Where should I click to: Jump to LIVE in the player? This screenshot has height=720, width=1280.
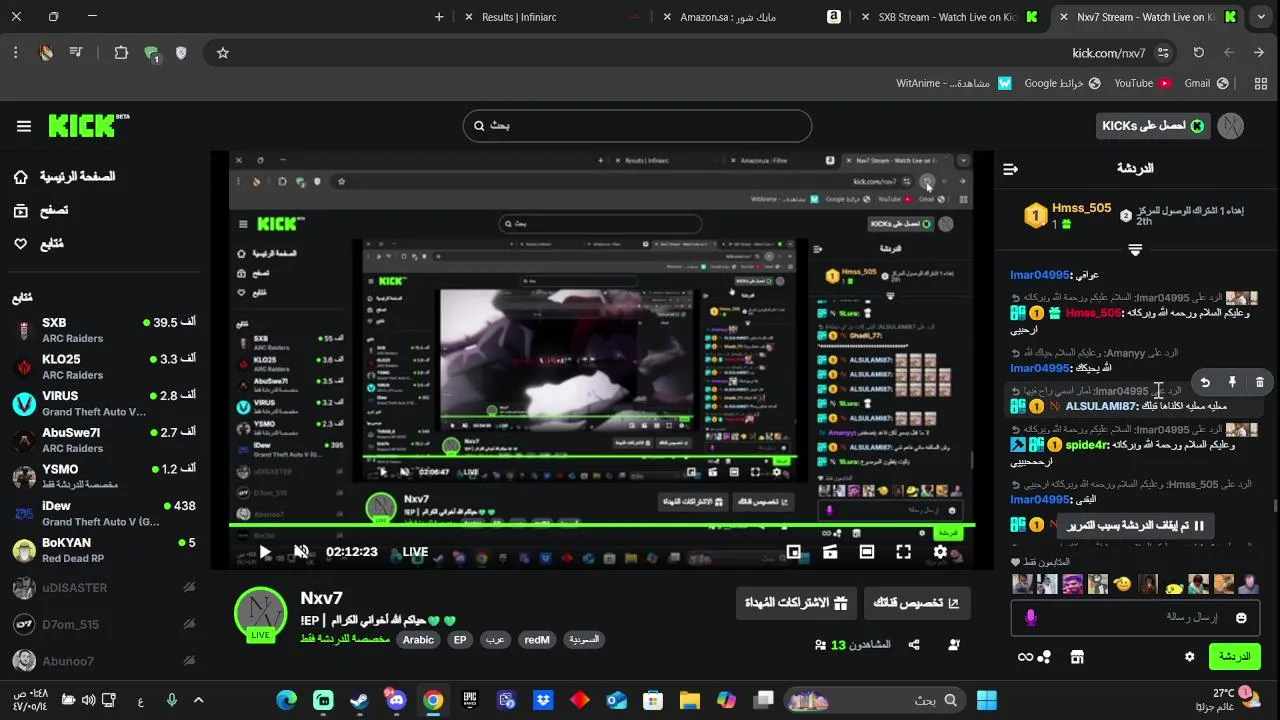[x=415, y=552]
